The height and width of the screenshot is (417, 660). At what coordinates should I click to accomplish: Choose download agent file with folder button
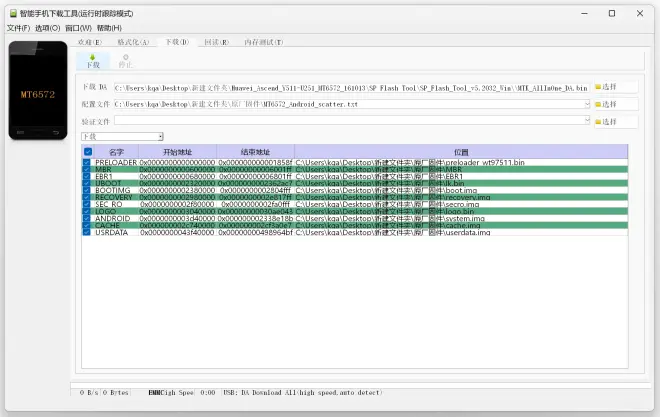616,87
